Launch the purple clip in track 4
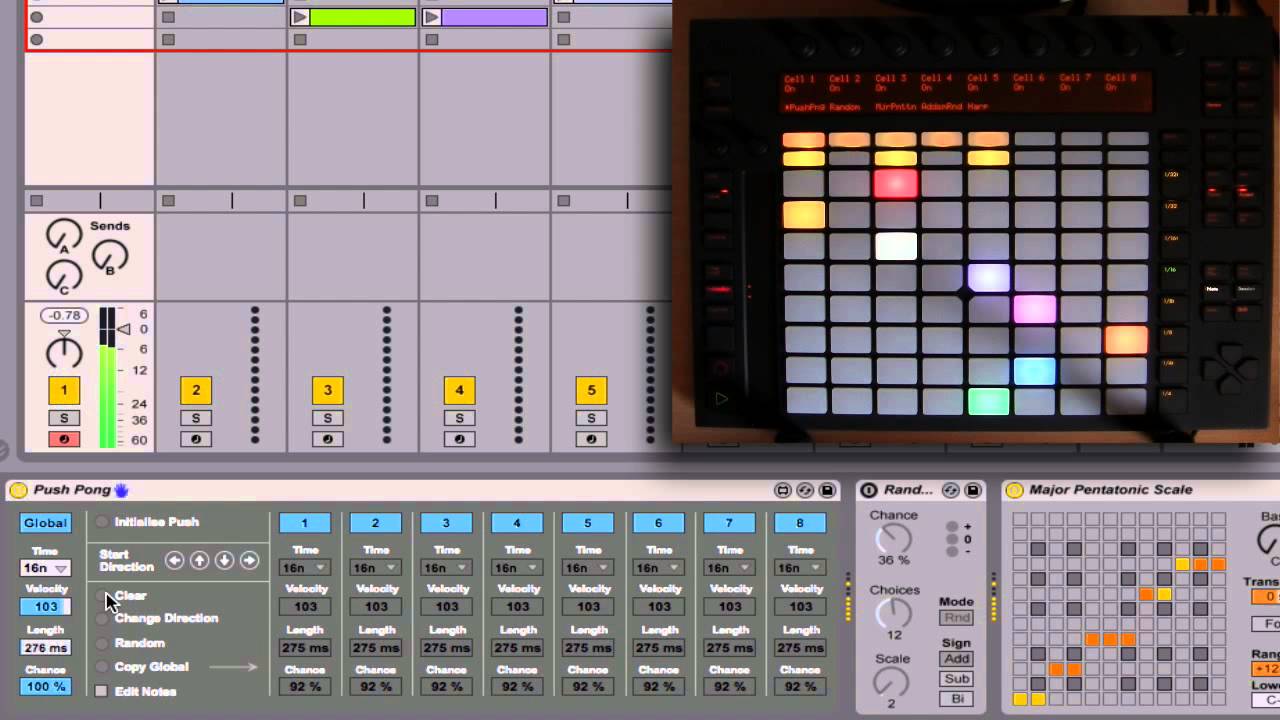 pyautogui.click(x=431, y=17)
